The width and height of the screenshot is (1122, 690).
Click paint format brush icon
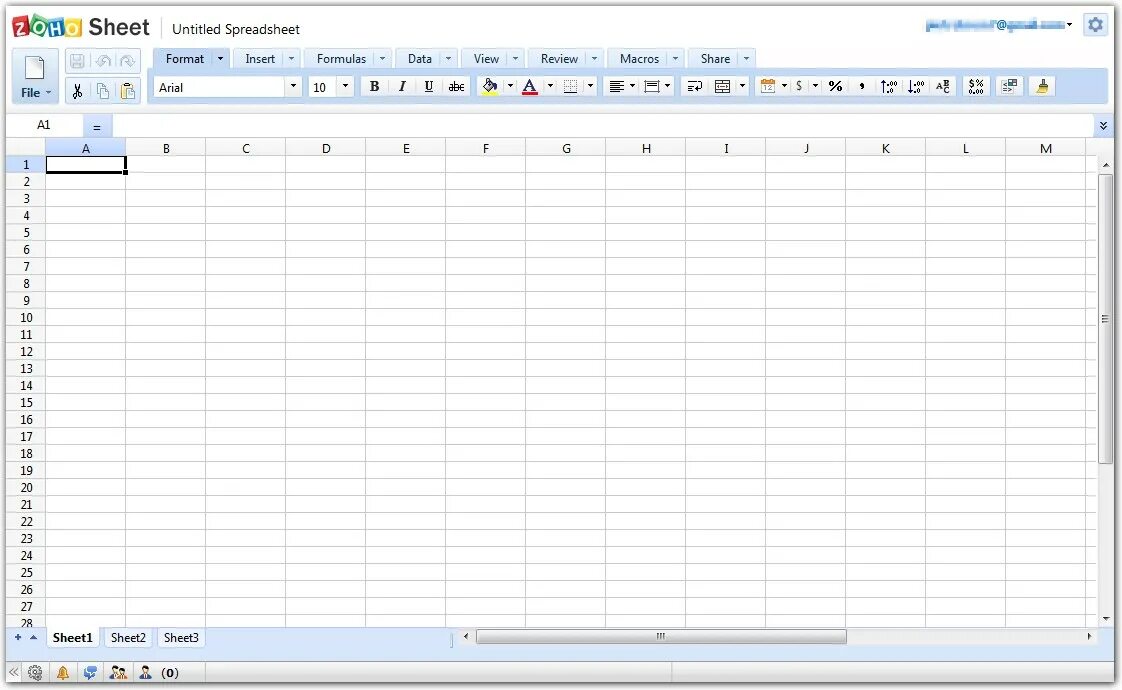tap(1043, 87)
